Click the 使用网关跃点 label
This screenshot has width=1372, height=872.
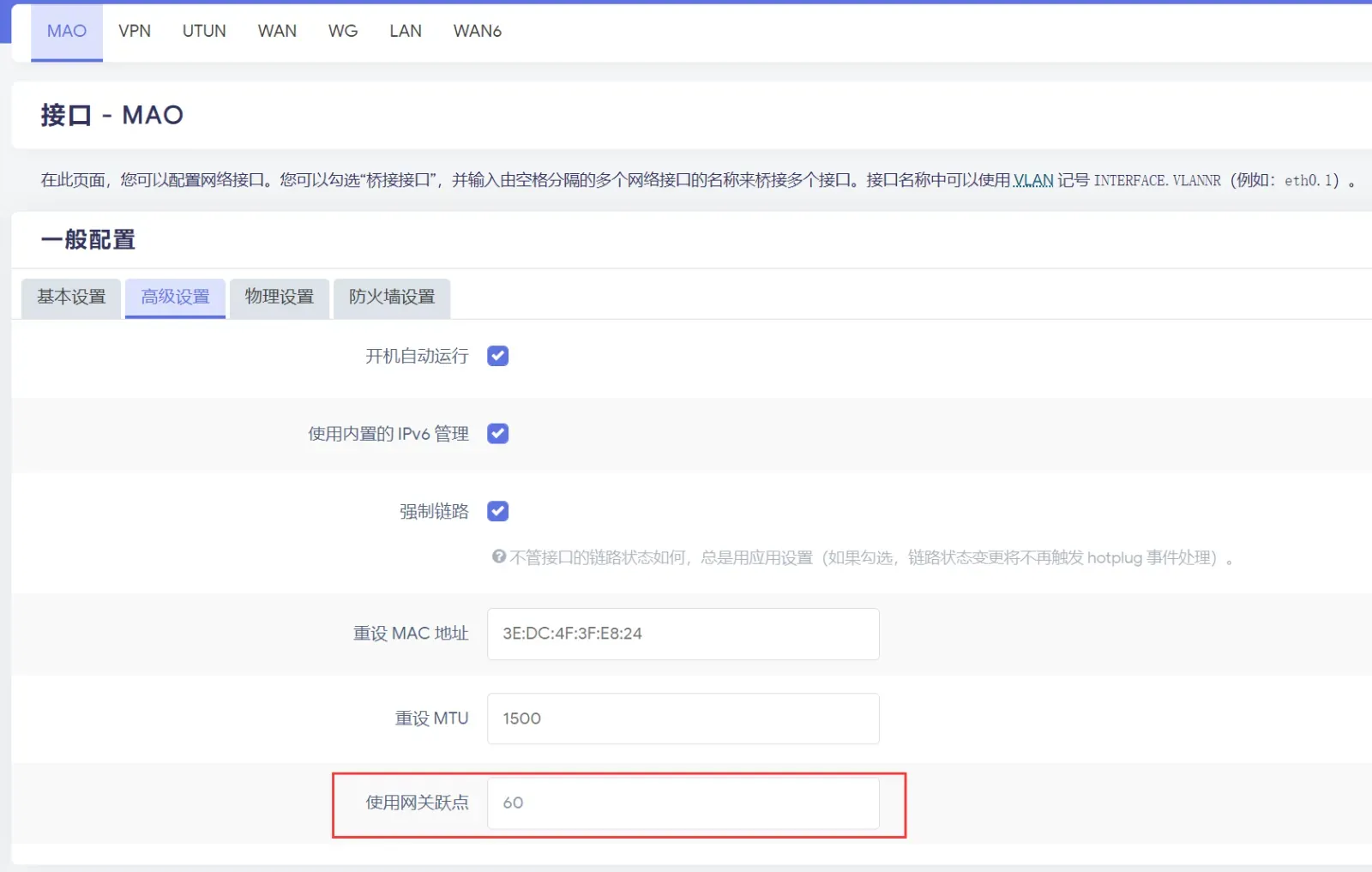[x=417, y=803]
